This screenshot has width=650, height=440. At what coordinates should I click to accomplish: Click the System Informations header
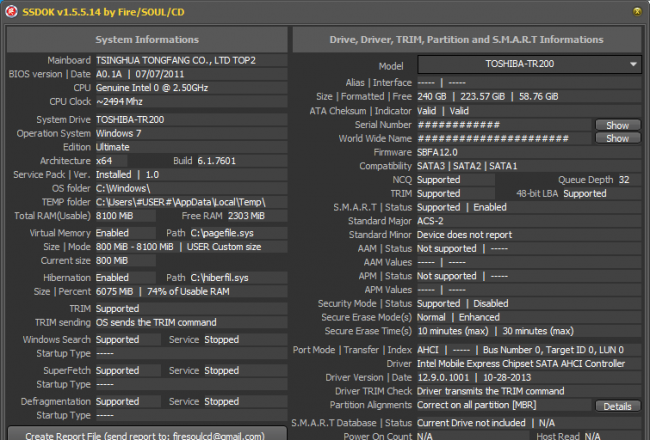tap(147, 39)
